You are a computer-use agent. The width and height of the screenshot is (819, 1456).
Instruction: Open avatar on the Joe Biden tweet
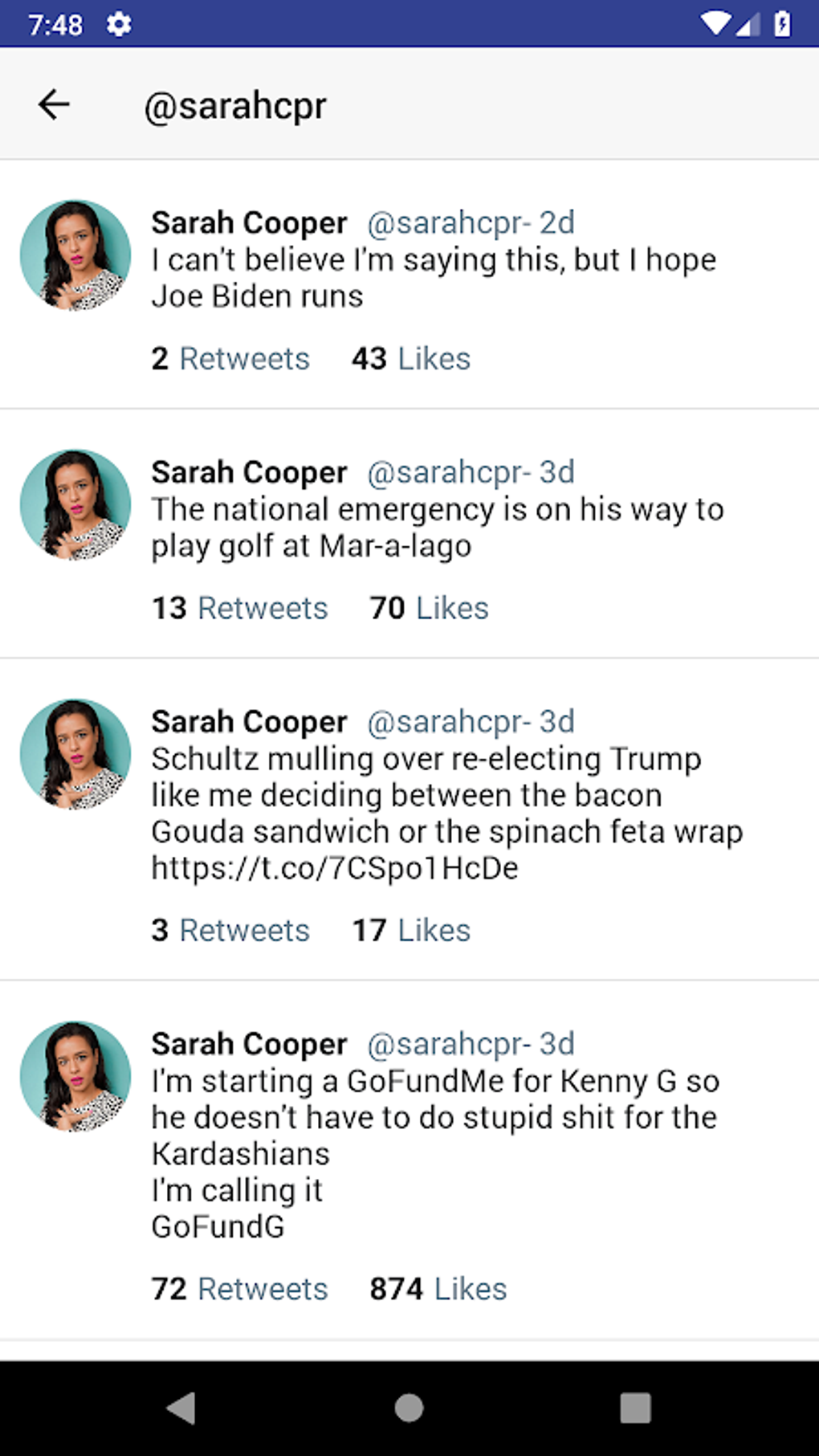75,255
